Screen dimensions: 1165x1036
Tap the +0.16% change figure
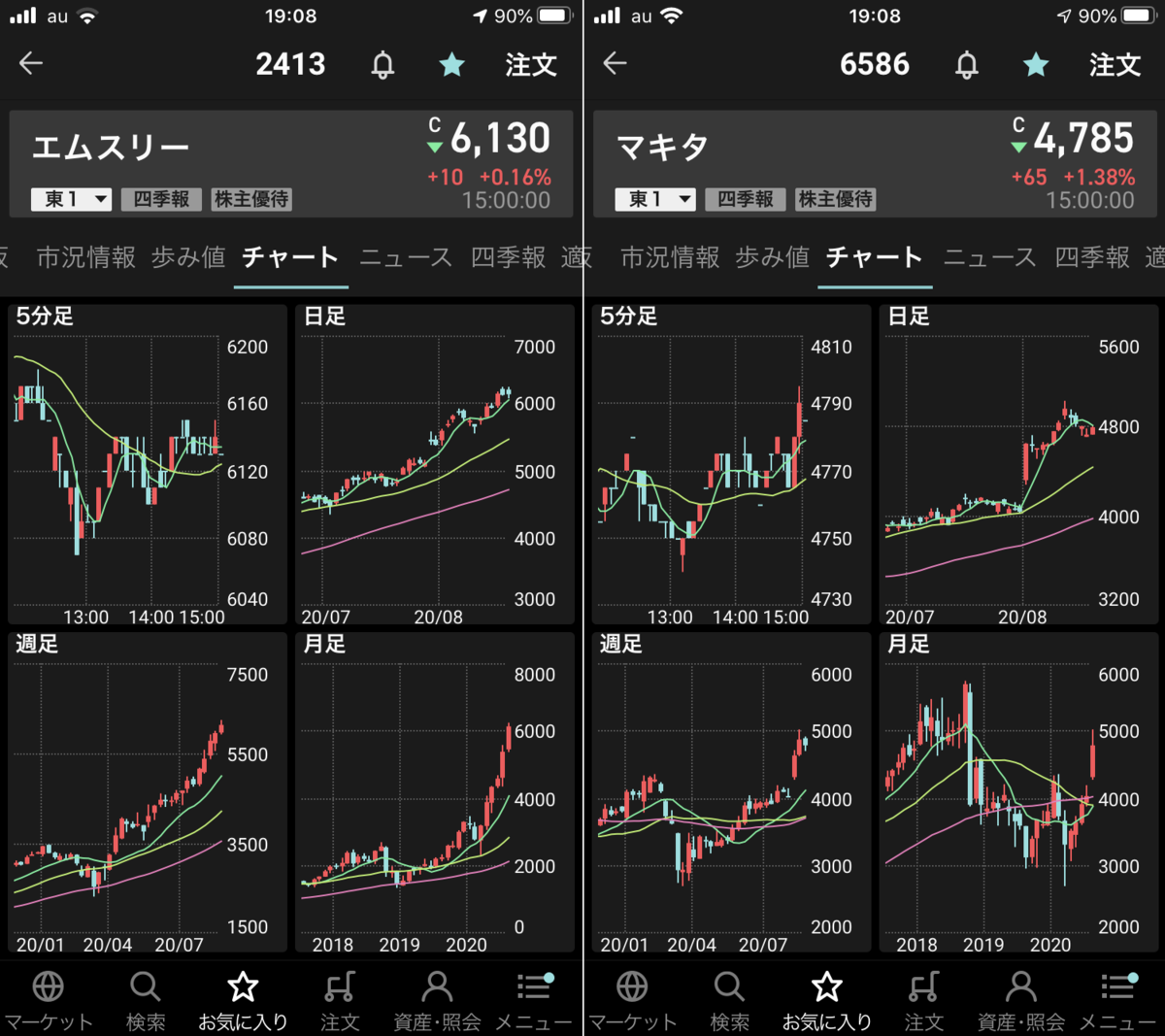515,178
